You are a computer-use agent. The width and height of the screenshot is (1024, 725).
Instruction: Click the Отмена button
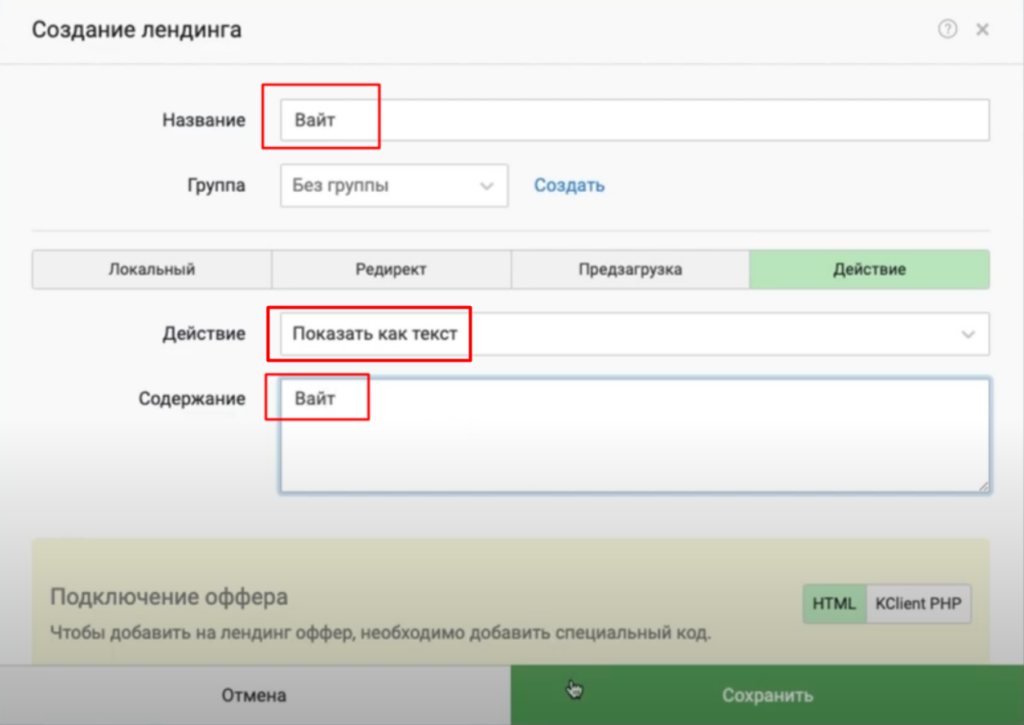(x=256, y=694)
